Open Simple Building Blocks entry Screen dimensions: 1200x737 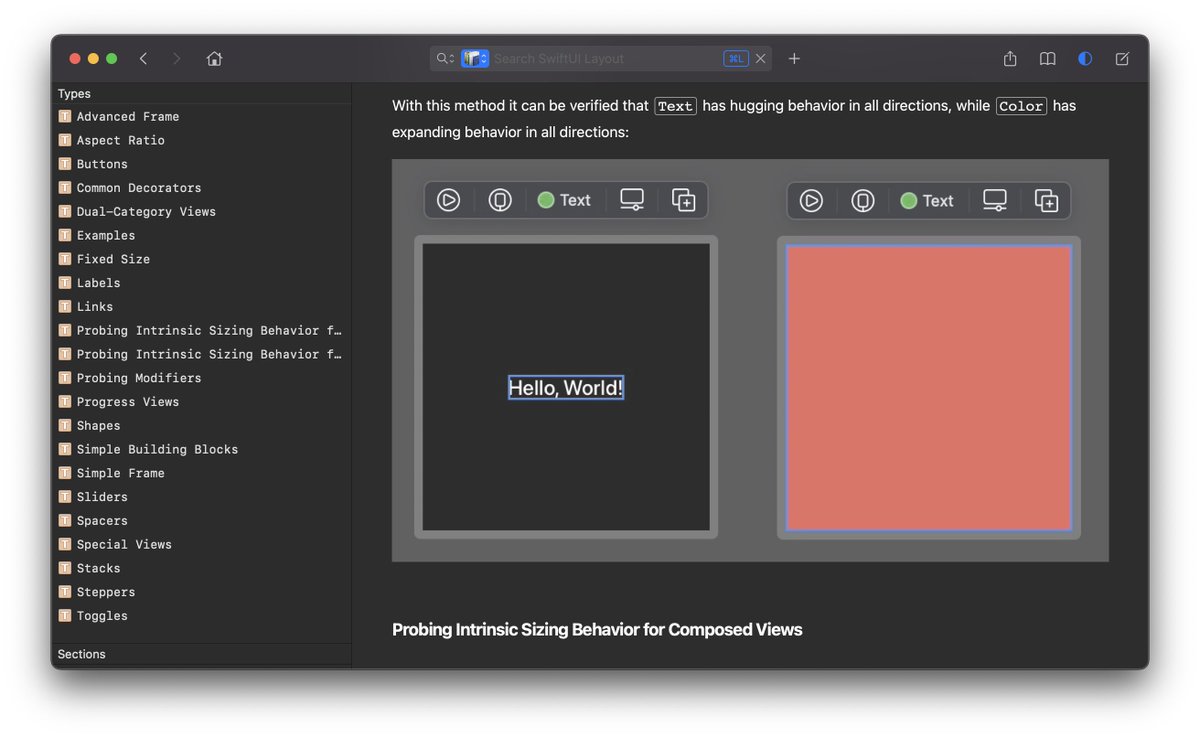click(201, 449)
